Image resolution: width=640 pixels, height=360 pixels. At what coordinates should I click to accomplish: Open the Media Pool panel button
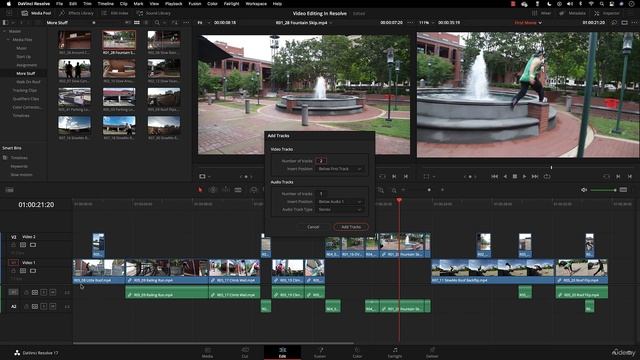click(x=36, y=13)
